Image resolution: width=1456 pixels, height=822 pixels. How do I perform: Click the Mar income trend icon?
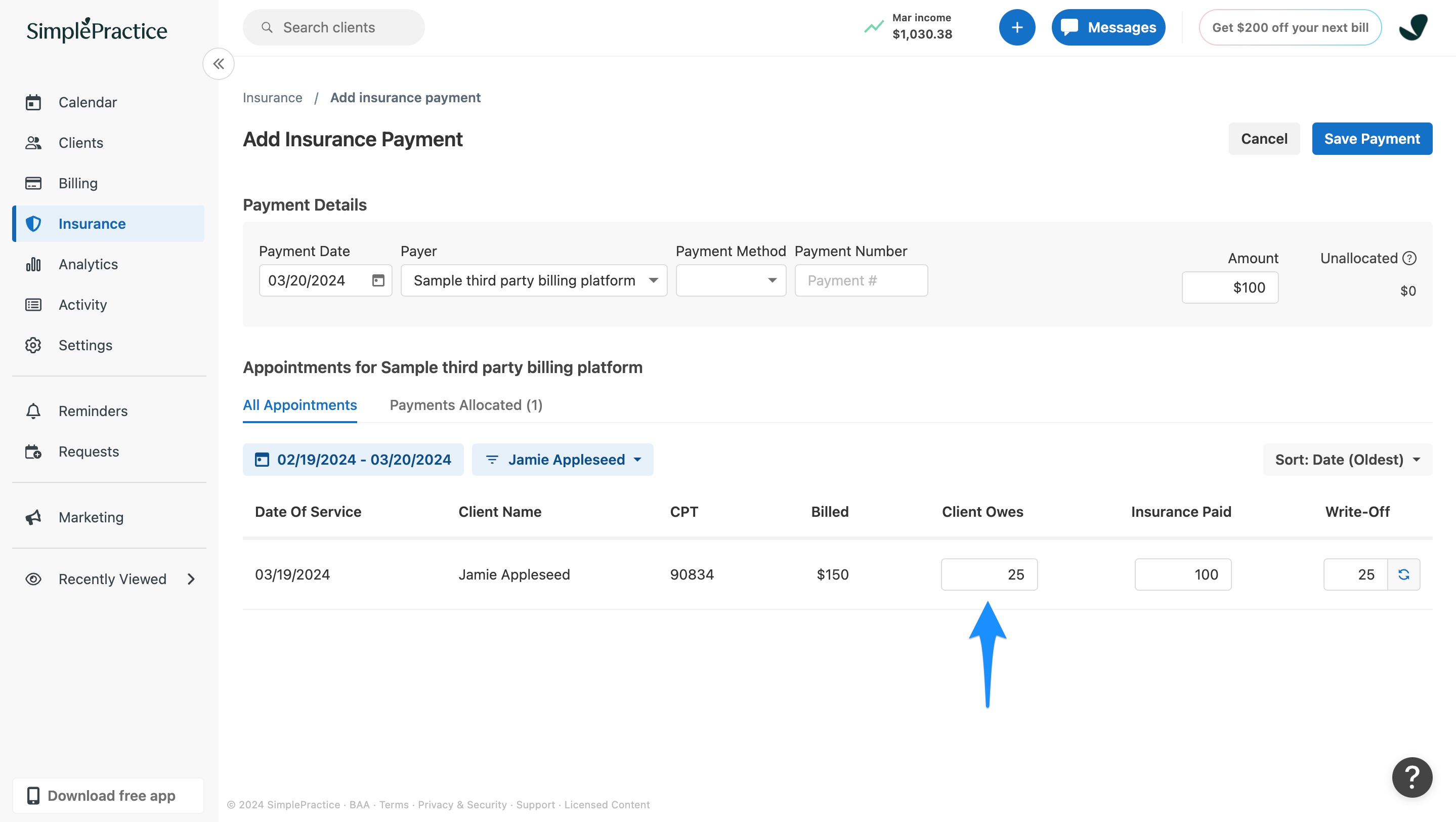(x=873, y=26)
